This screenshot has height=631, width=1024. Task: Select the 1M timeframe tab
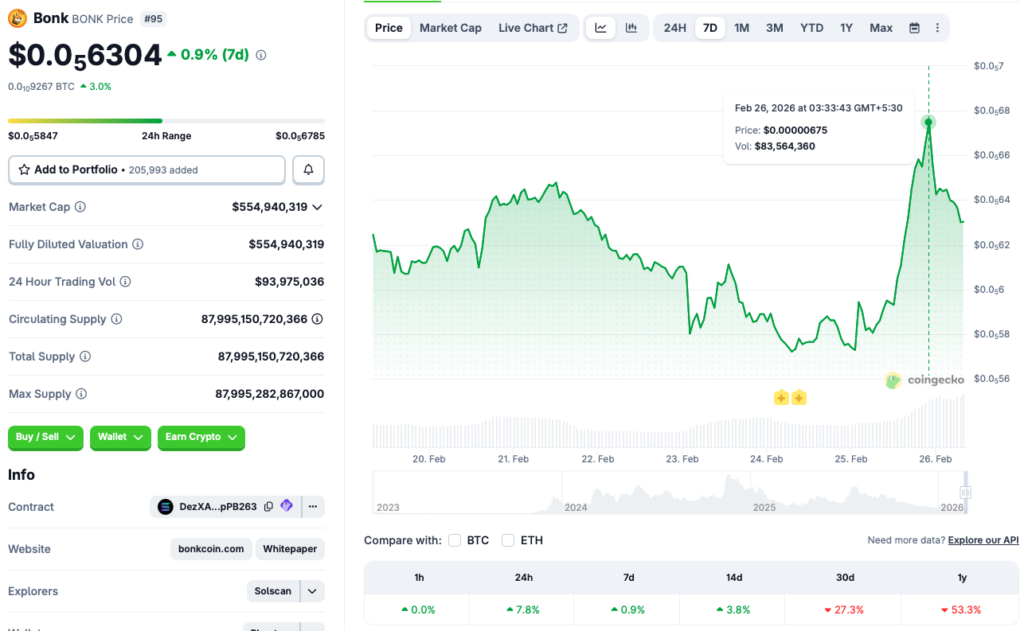(741, 27)
